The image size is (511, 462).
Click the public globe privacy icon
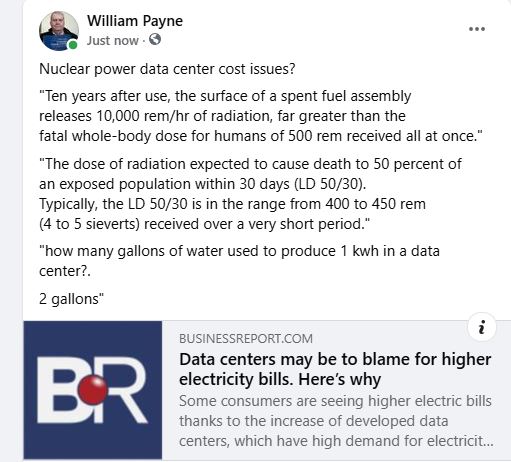tap(155, 40)
